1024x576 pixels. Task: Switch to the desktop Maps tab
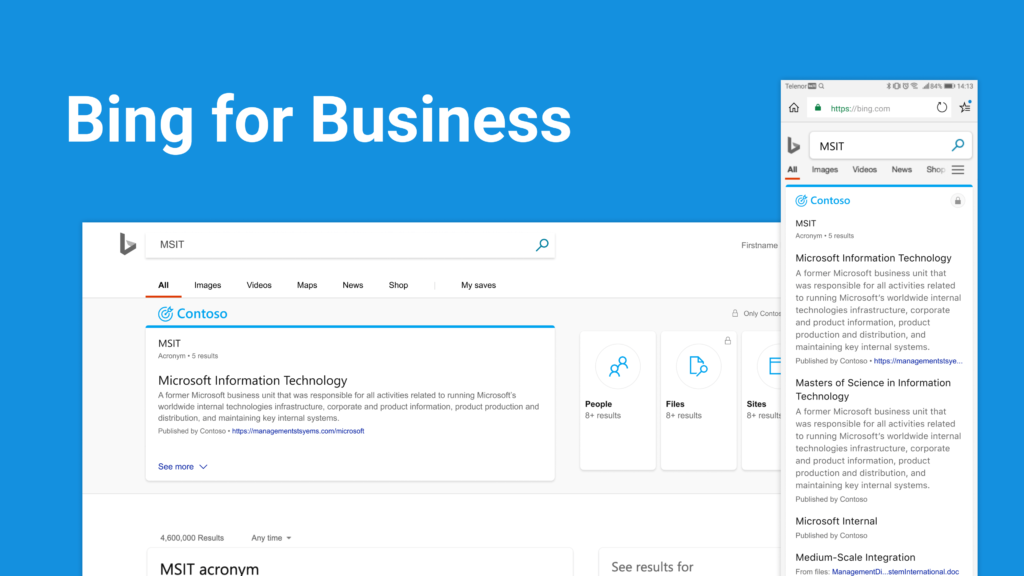[307, 286]
